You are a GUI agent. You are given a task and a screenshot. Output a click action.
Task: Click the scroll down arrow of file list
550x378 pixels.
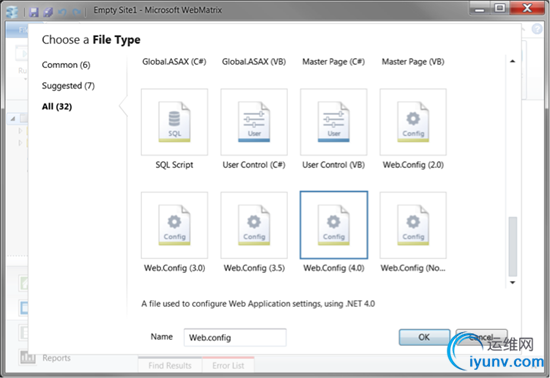coord(512,282)
